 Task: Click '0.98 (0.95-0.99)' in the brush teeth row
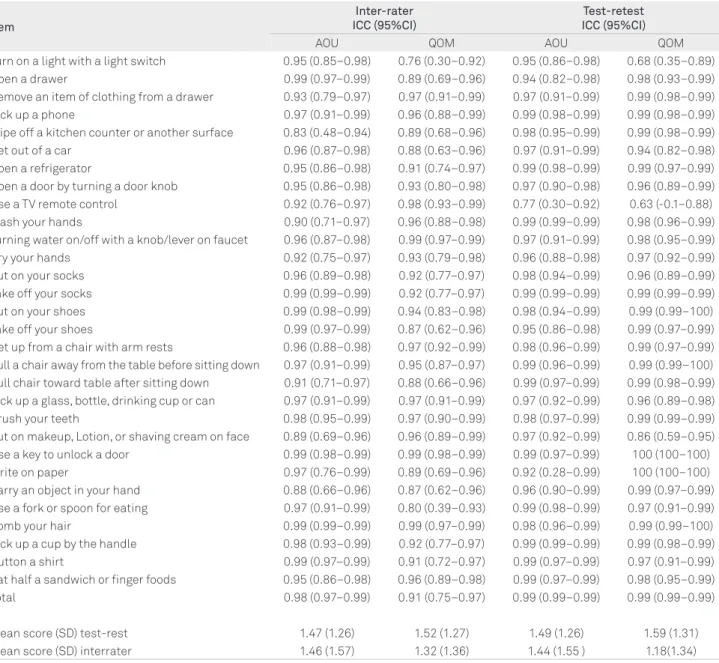pyautogui.click(x=327, y=419)
